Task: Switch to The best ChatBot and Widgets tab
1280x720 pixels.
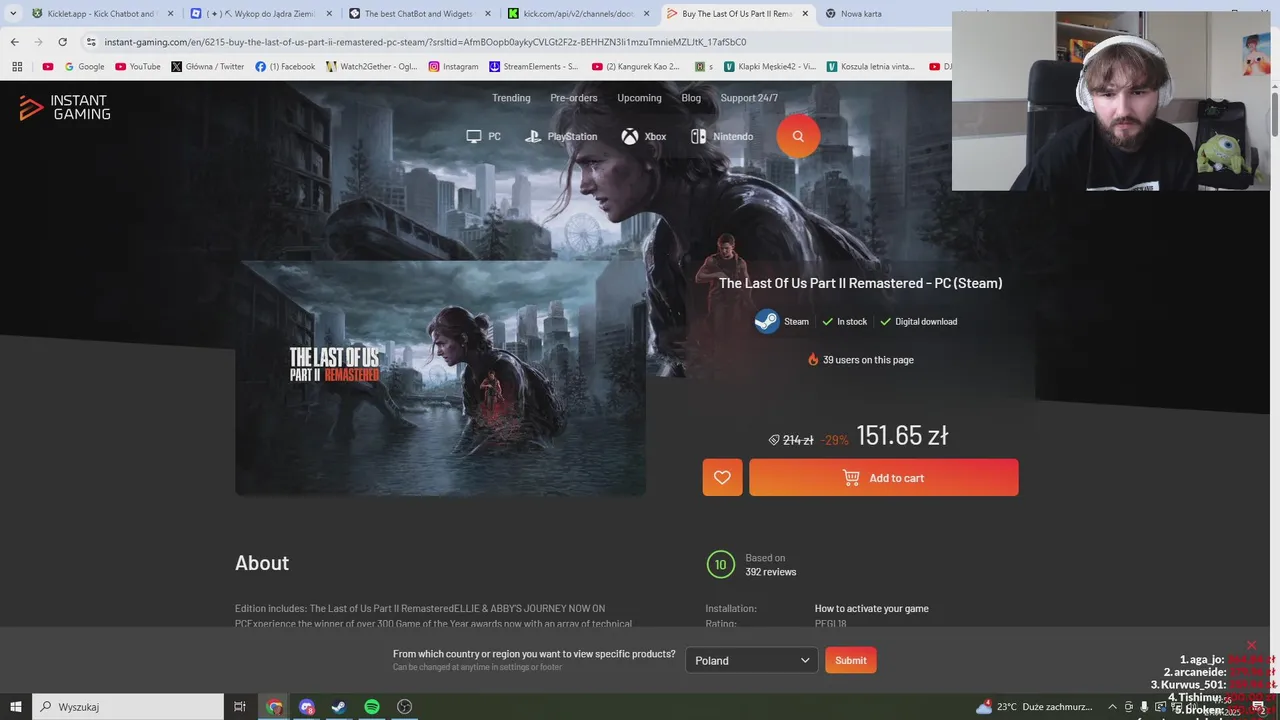Action: click(420, 14)
